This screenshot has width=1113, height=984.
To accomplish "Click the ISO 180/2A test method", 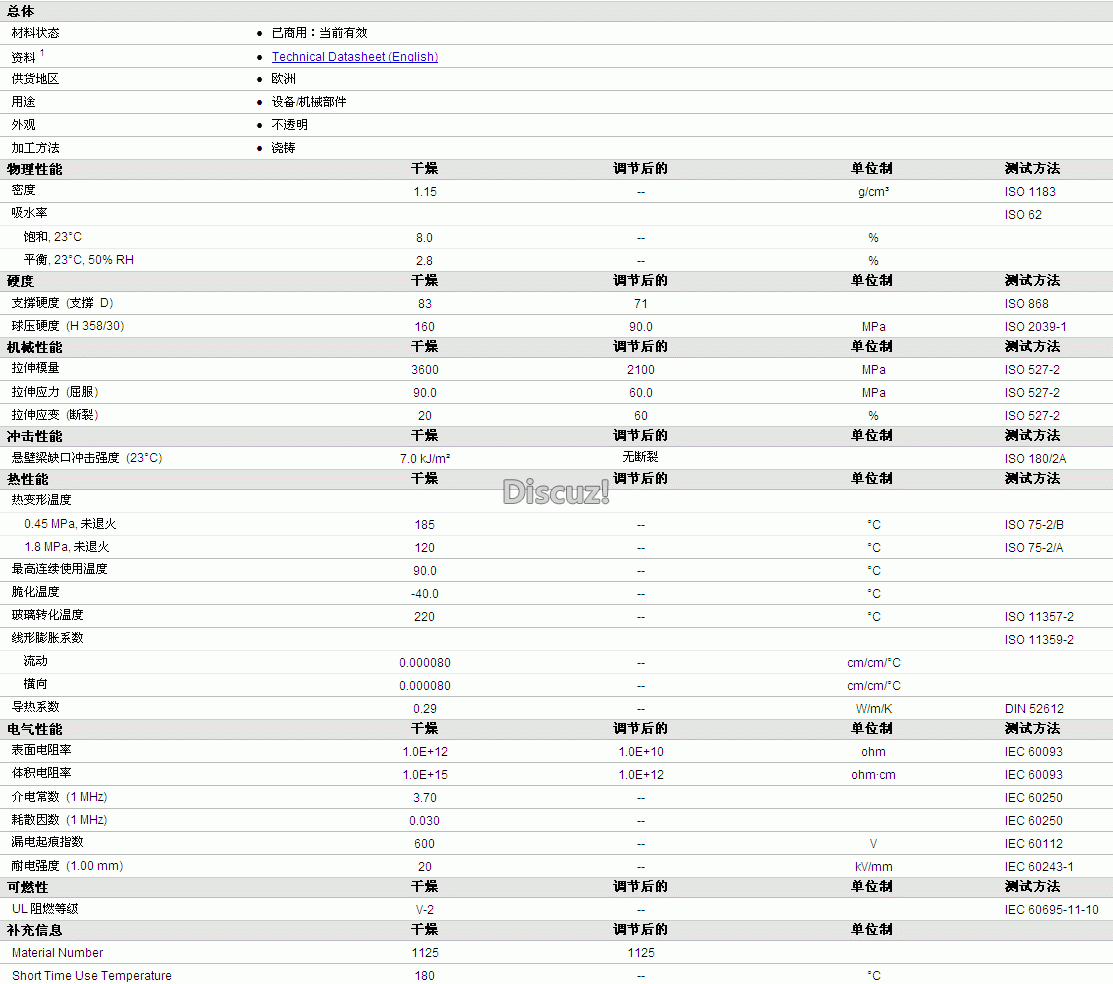I will coord(1036,459).
